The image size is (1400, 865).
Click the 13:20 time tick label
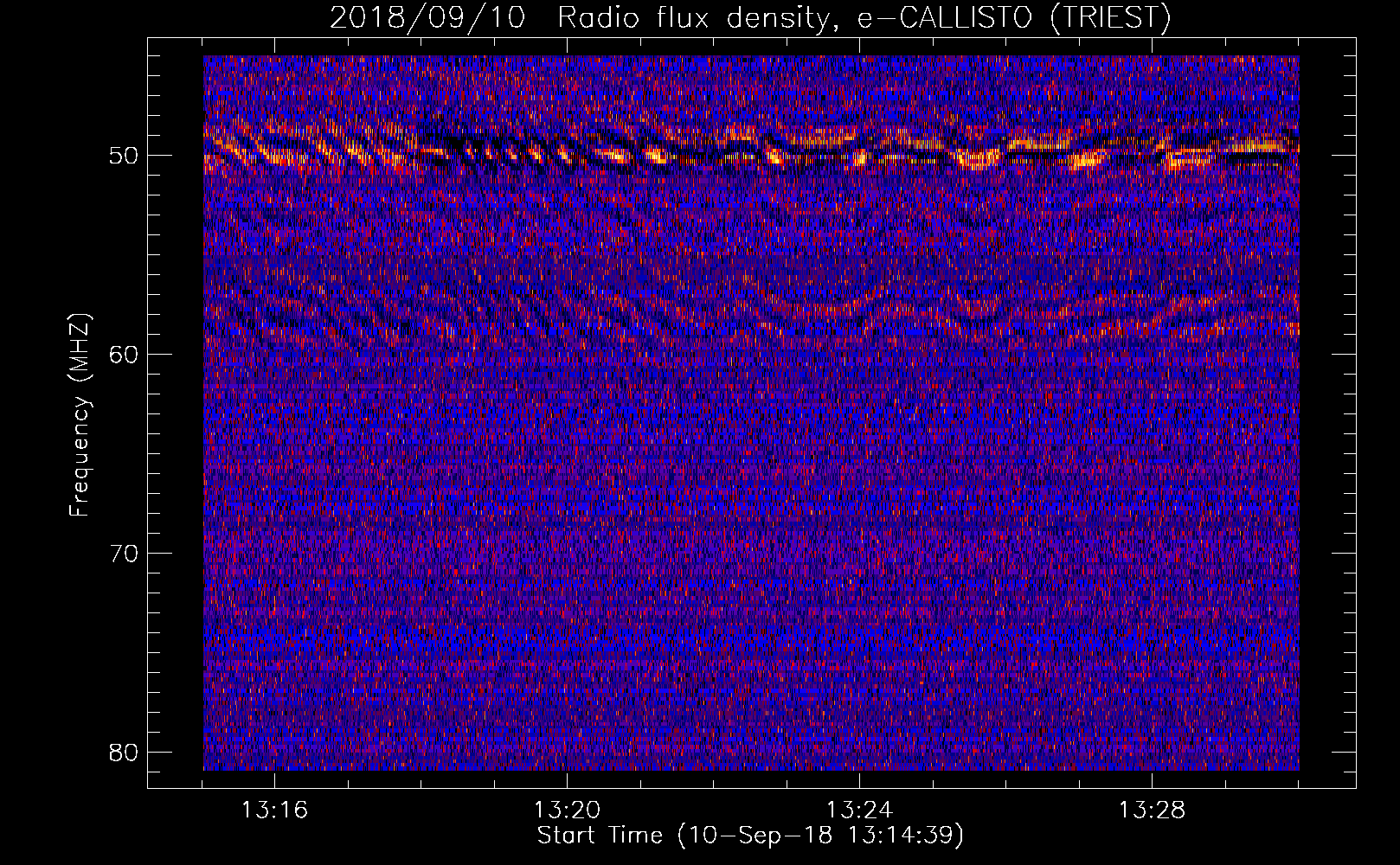point(567,811)
